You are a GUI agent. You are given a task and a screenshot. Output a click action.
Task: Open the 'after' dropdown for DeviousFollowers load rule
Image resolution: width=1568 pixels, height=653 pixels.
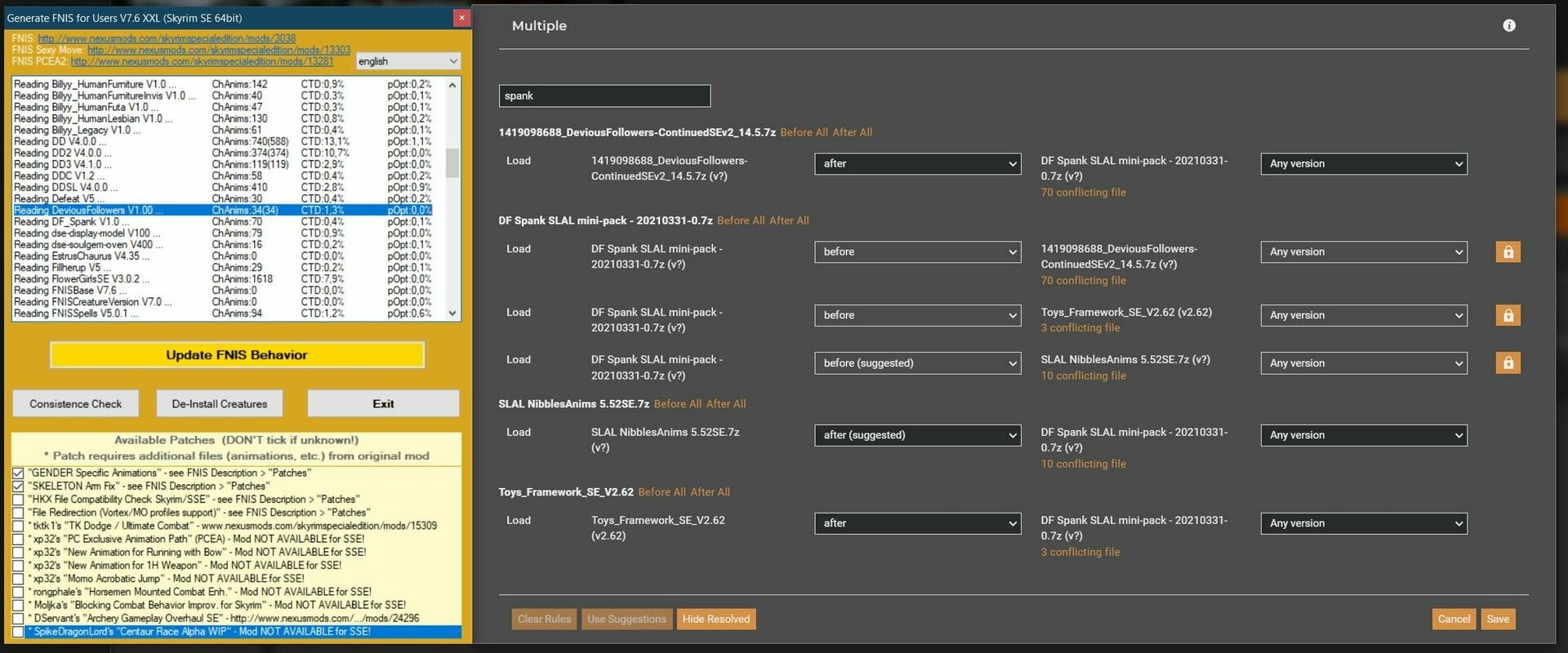coord(917,163)
